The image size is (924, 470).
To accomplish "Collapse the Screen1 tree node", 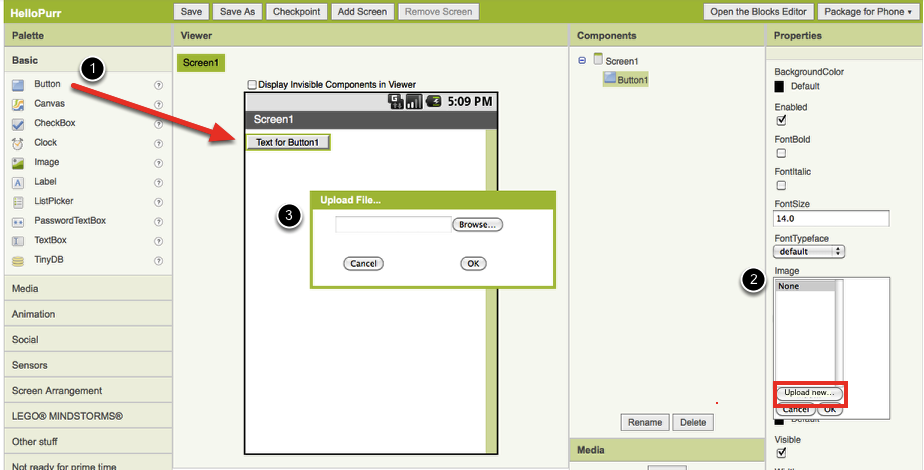I will point(582,61).
